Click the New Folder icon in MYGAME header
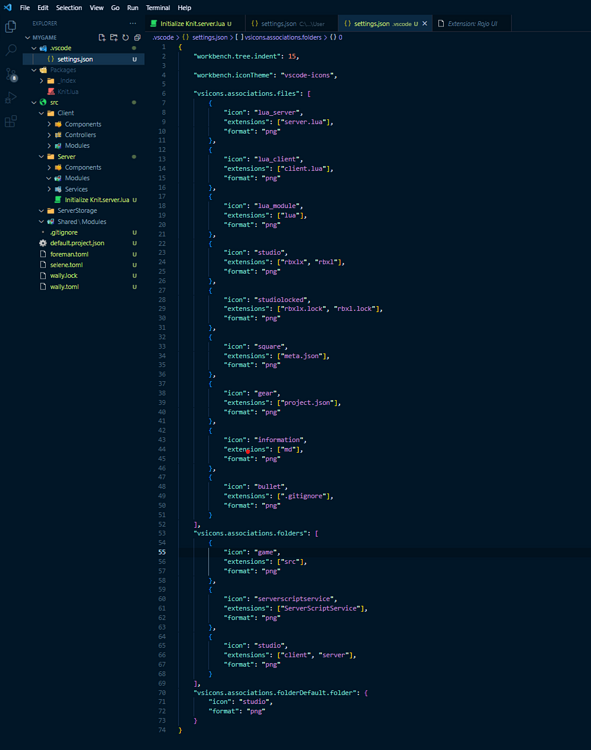This screenshot has height=750, width=591. point(113,37)
